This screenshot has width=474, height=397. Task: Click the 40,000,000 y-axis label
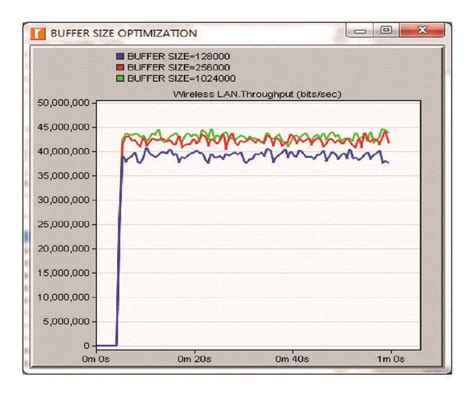(x=63, y=151)
